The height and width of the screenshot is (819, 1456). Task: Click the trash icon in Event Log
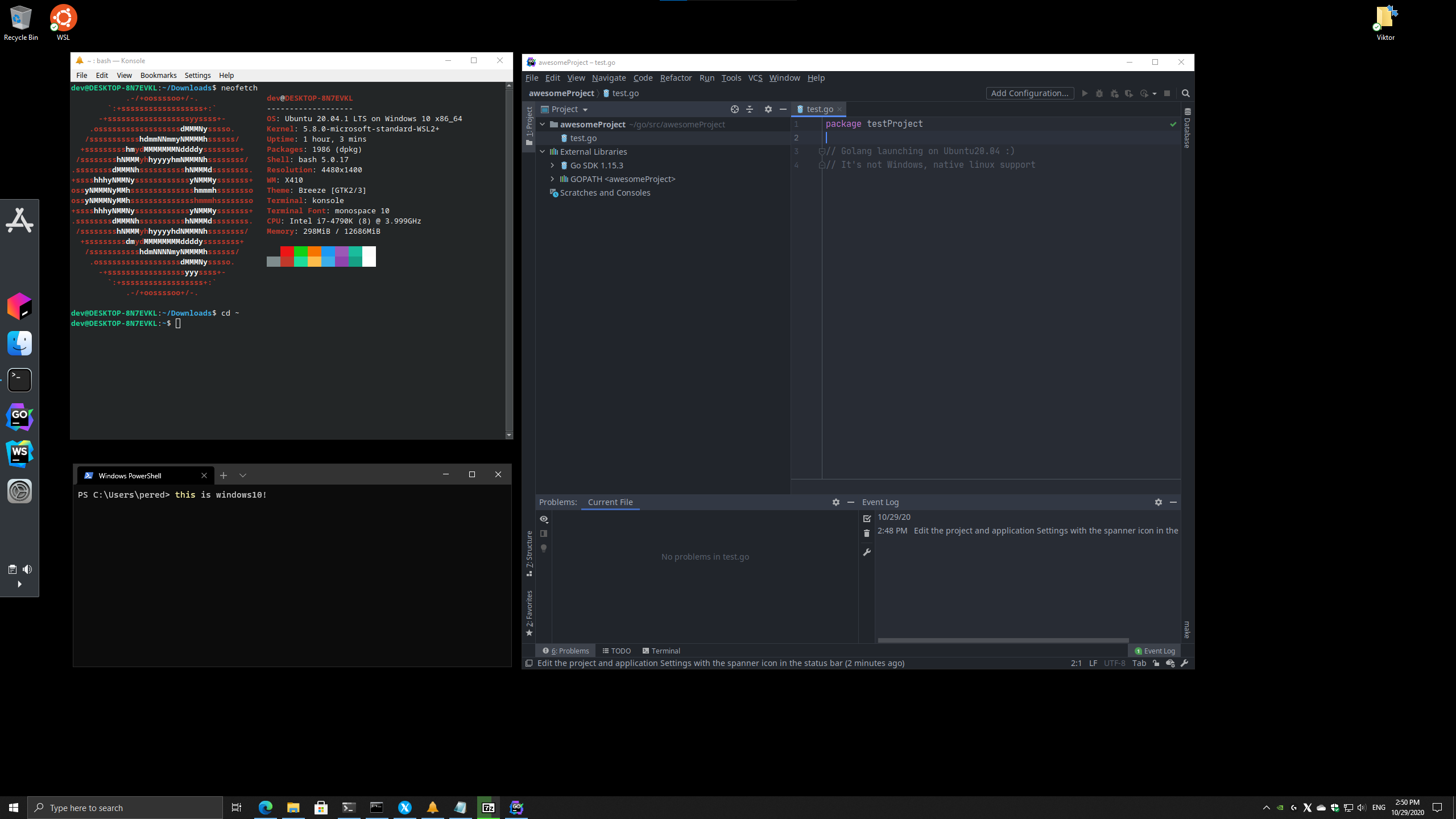point(867,533)
